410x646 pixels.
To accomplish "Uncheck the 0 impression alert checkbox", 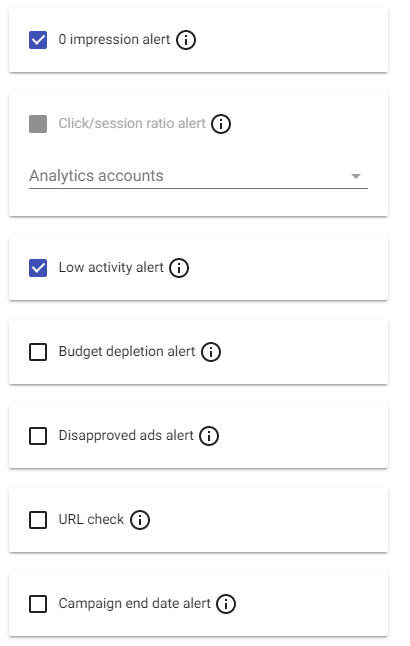I will coord(38,40).
